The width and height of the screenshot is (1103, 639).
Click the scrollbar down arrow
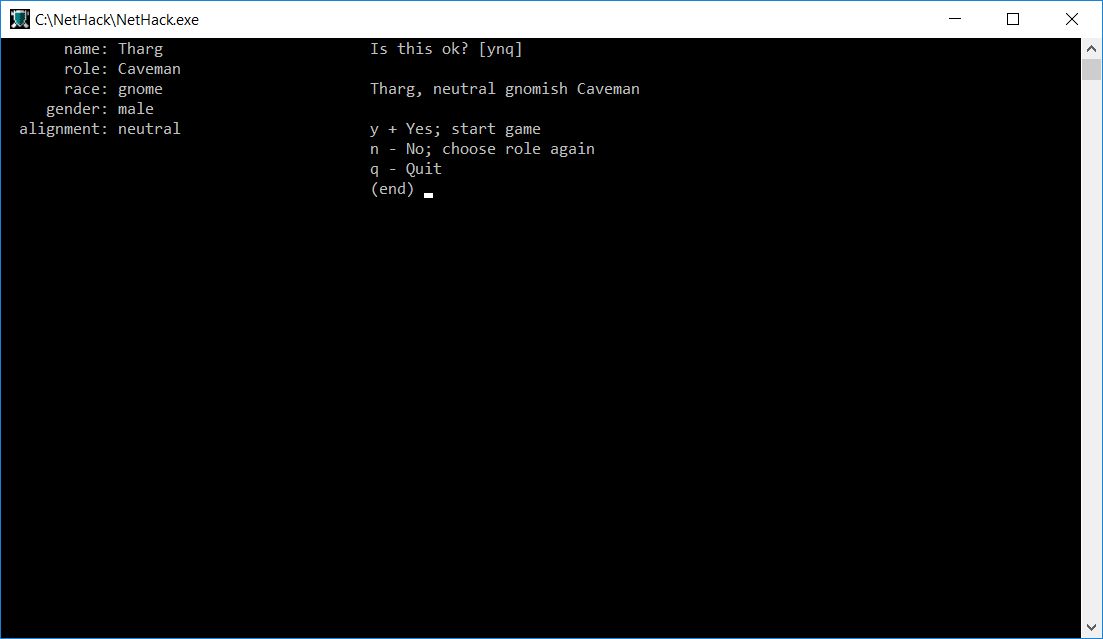[x=1091, y=628]
